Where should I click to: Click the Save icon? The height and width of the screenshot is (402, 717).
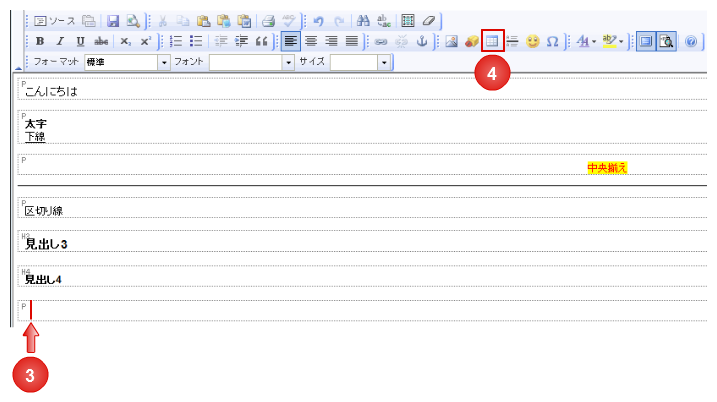click(113, 20)
